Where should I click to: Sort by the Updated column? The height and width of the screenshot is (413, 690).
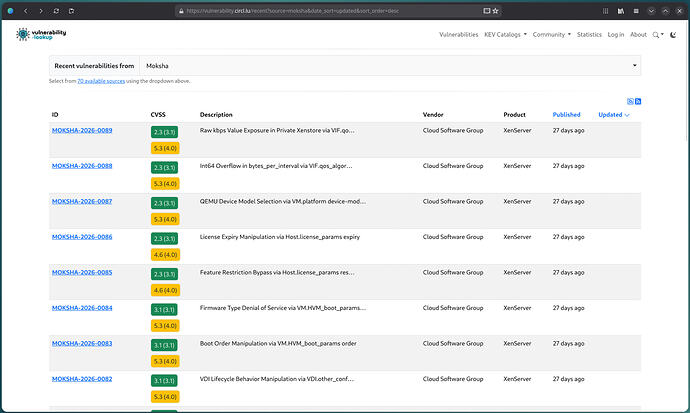pyautogui.click(x=613, y=115)
